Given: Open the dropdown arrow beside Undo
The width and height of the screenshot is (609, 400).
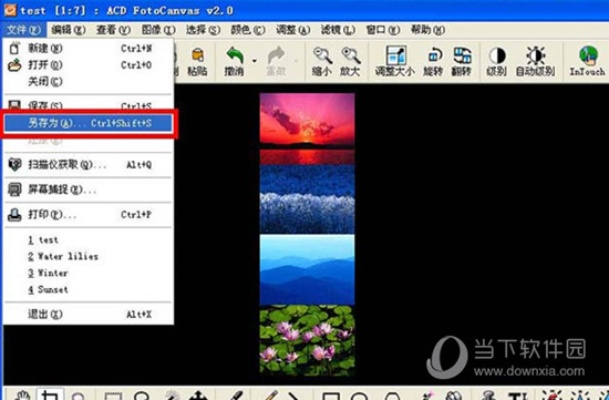Looking at the screenshot, I should coord(254,61).
